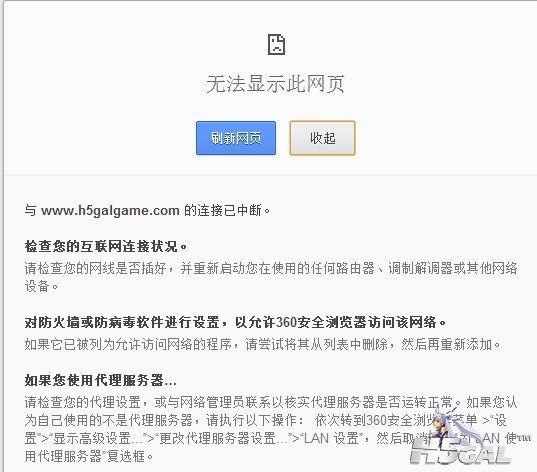Click the sentence starting 请检查您的代理设置
Screen dimensions: 537x472
[239, 402]
